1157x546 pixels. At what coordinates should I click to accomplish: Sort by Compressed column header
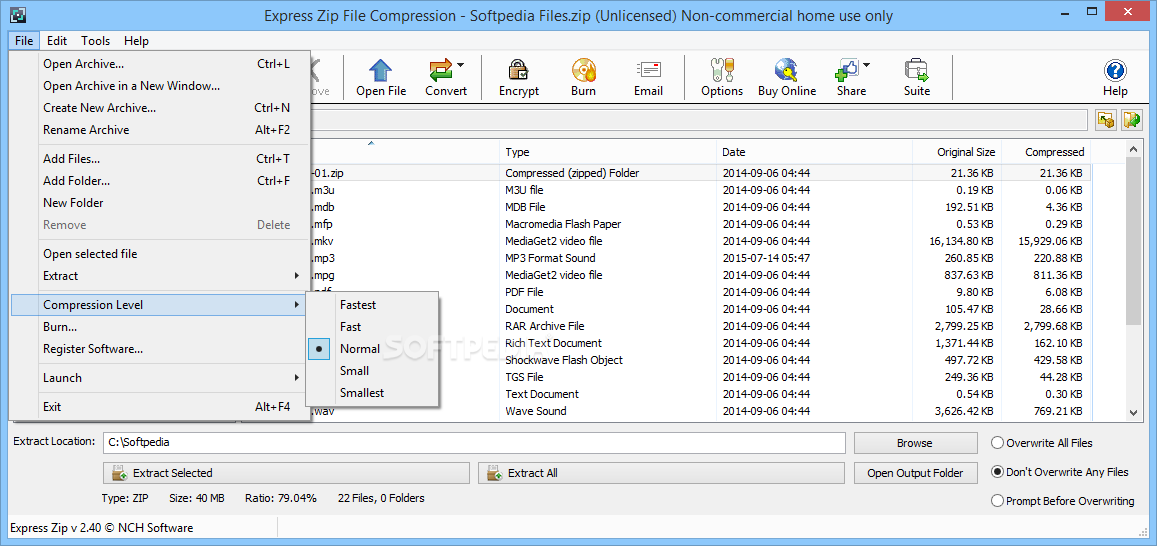1046,152
